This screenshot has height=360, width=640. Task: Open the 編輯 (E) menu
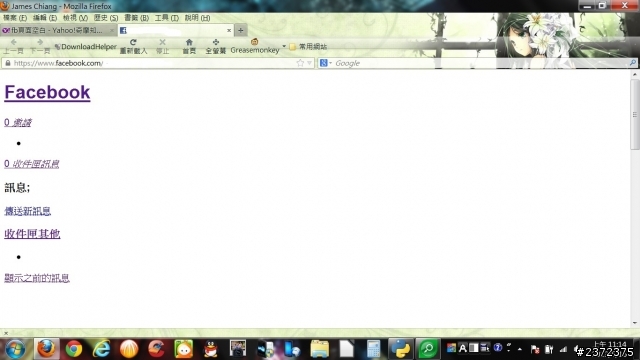45,18
